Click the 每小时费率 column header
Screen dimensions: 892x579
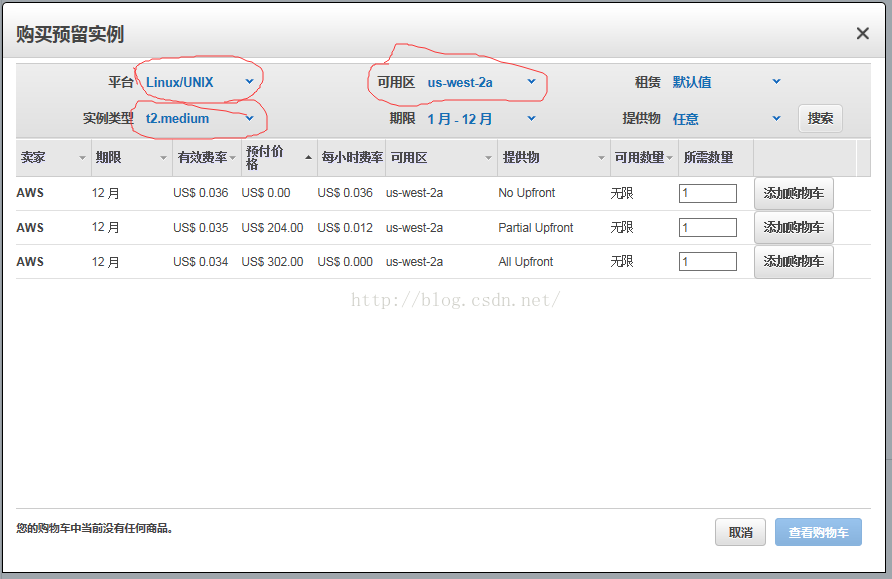coord(352,158)
